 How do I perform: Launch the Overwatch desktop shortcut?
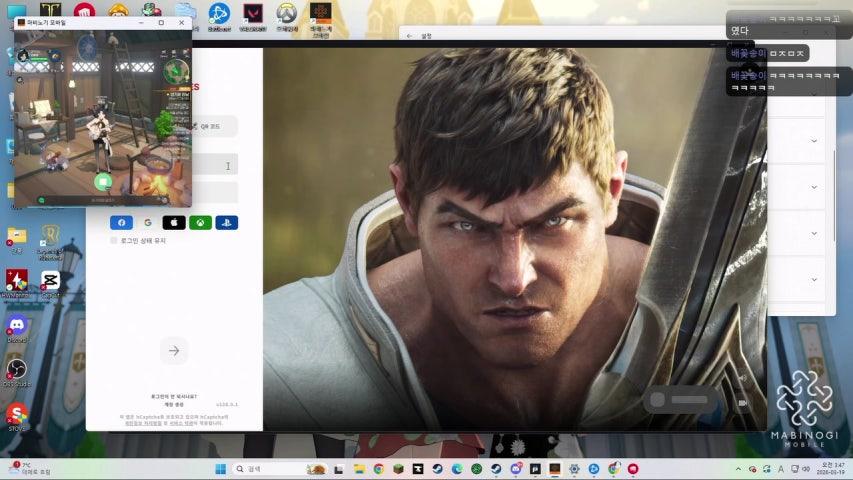[286, 15]
